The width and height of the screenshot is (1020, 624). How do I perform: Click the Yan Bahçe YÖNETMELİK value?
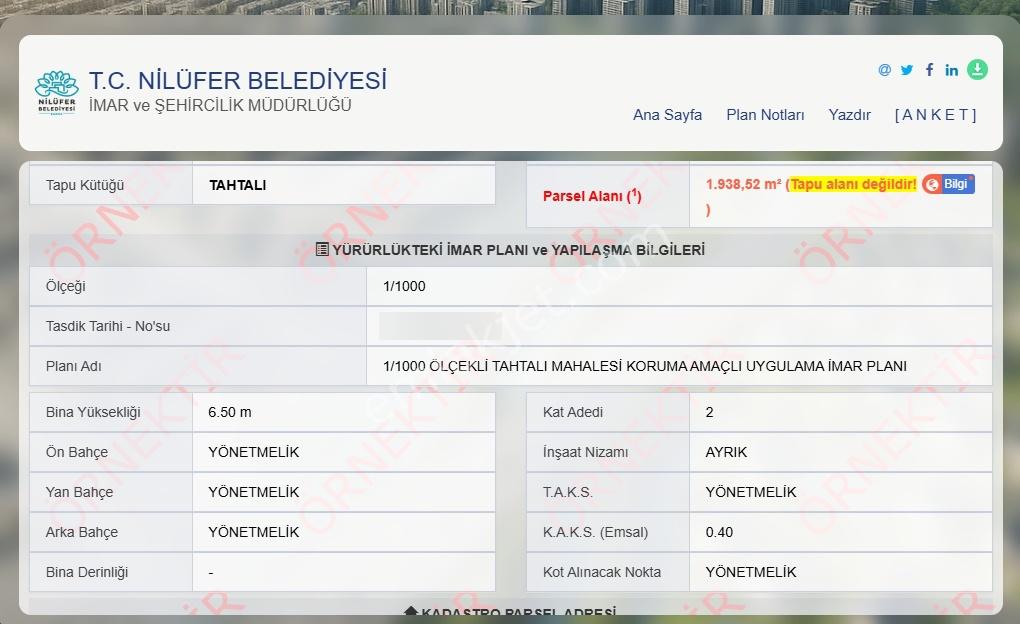(x=254, y=492)
